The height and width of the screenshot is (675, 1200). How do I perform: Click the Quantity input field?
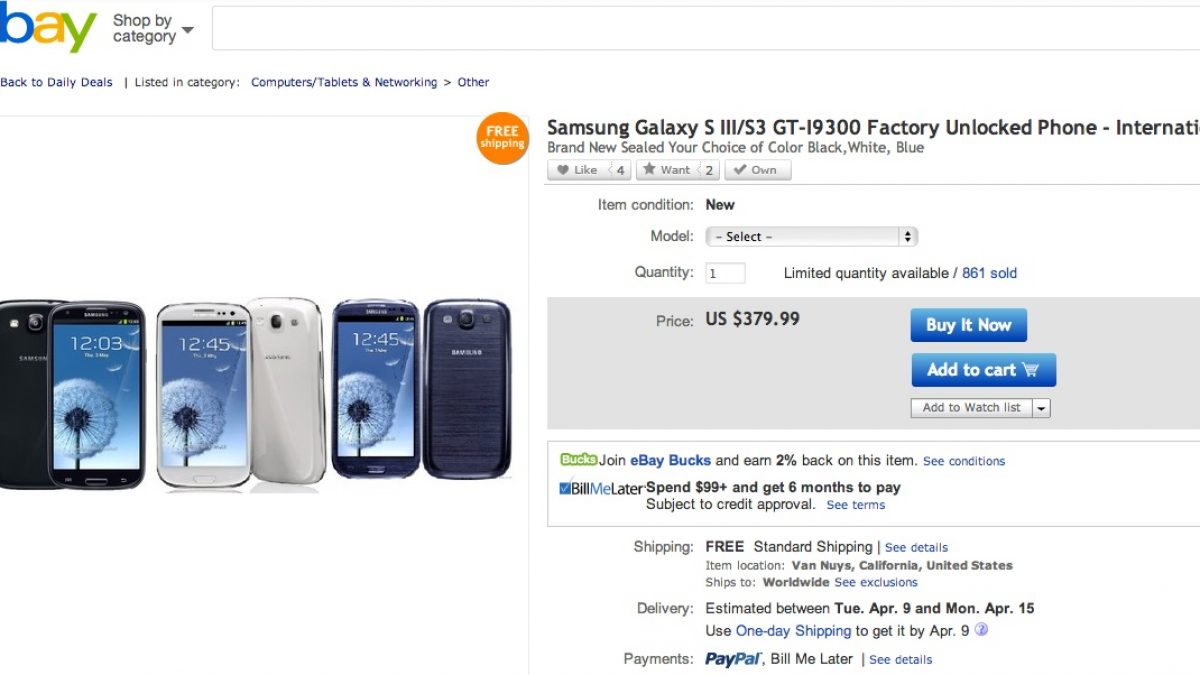click(726, 273)
